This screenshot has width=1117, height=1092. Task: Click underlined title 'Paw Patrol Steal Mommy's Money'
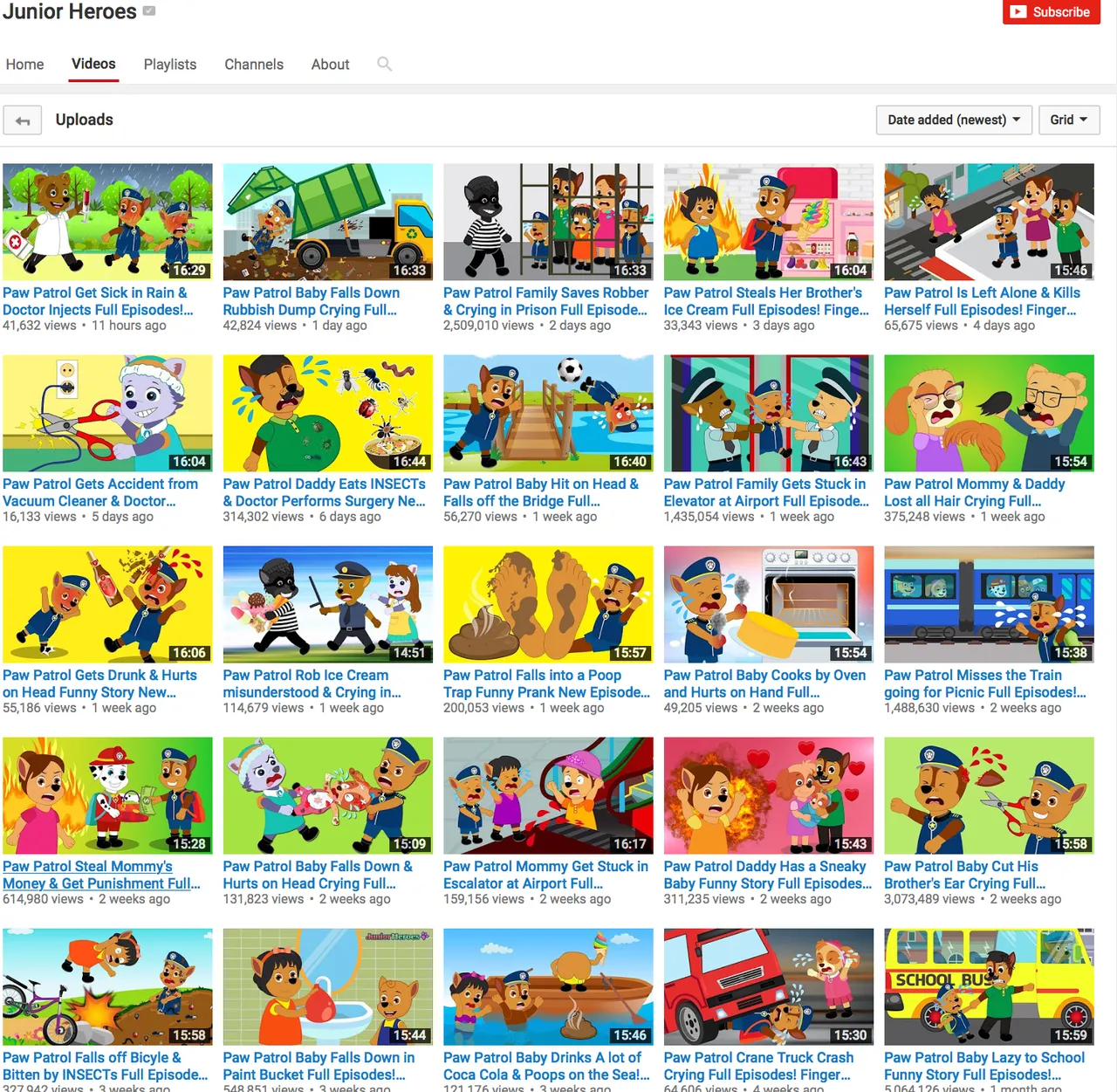tap(101, 875)
